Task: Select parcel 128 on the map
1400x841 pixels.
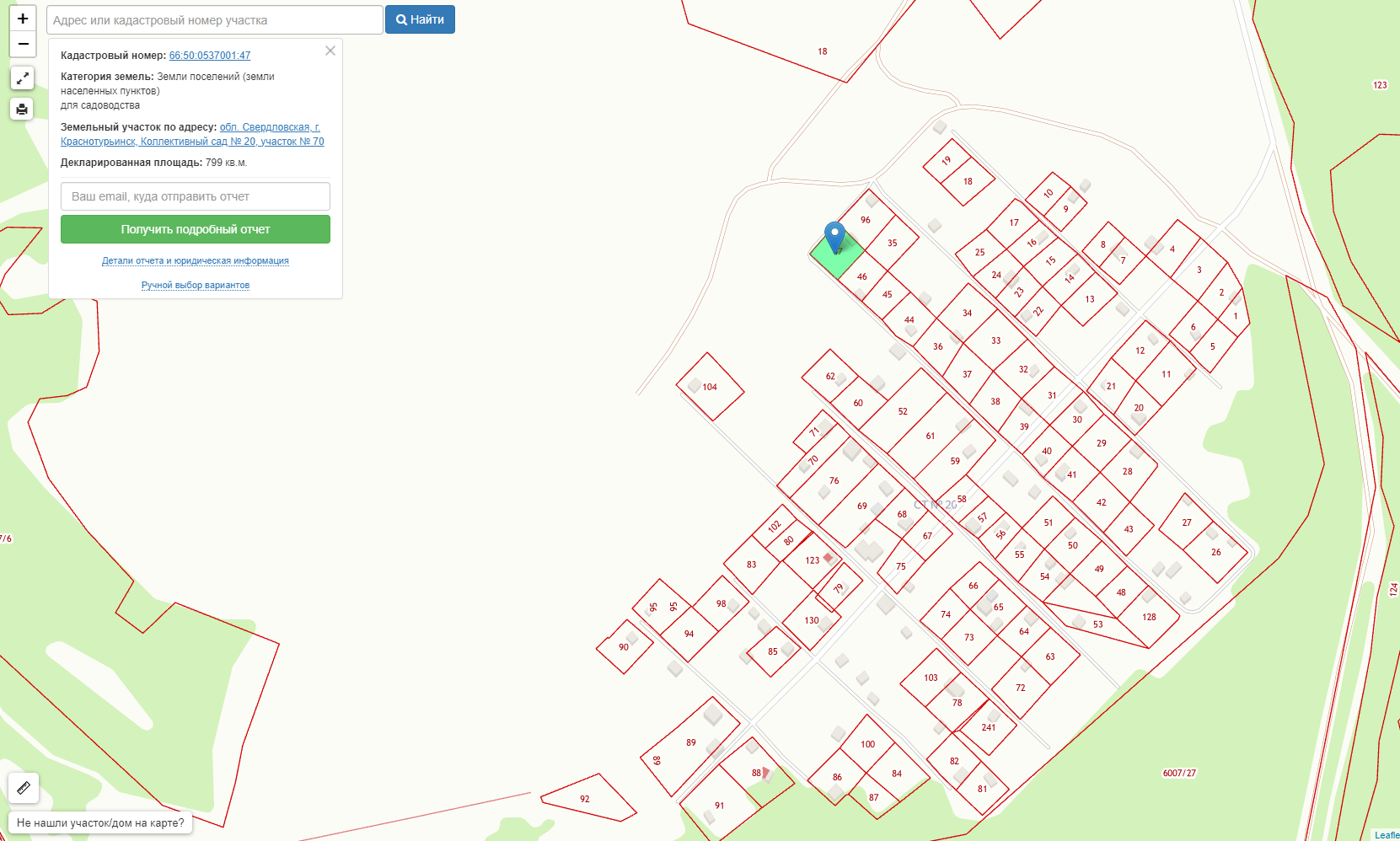Action: pos(1149,617)
